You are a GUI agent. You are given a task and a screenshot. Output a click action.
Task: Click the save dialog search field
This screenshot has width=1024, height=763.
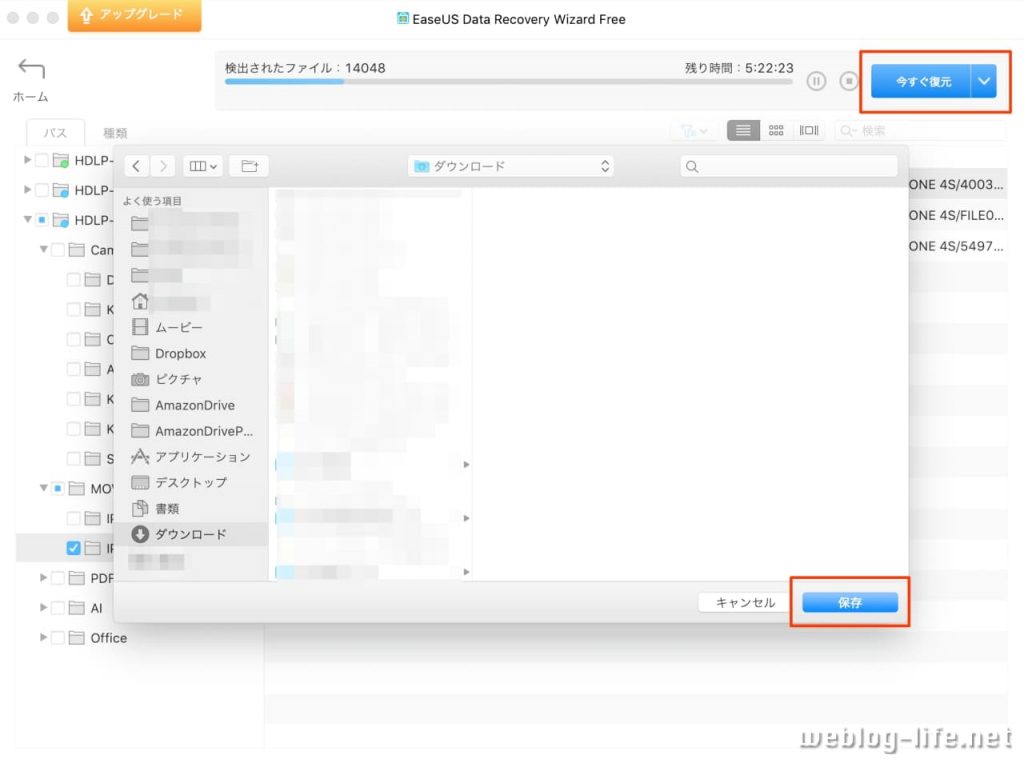(789, 167)
